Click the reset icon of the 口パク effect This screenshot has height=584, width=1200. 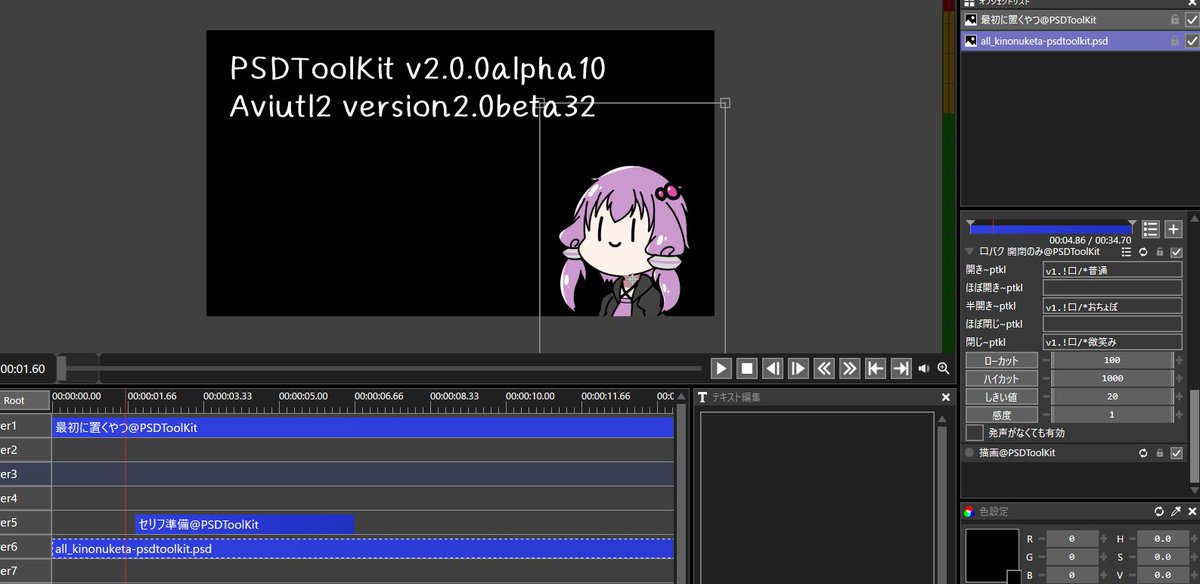(1143, 252)
